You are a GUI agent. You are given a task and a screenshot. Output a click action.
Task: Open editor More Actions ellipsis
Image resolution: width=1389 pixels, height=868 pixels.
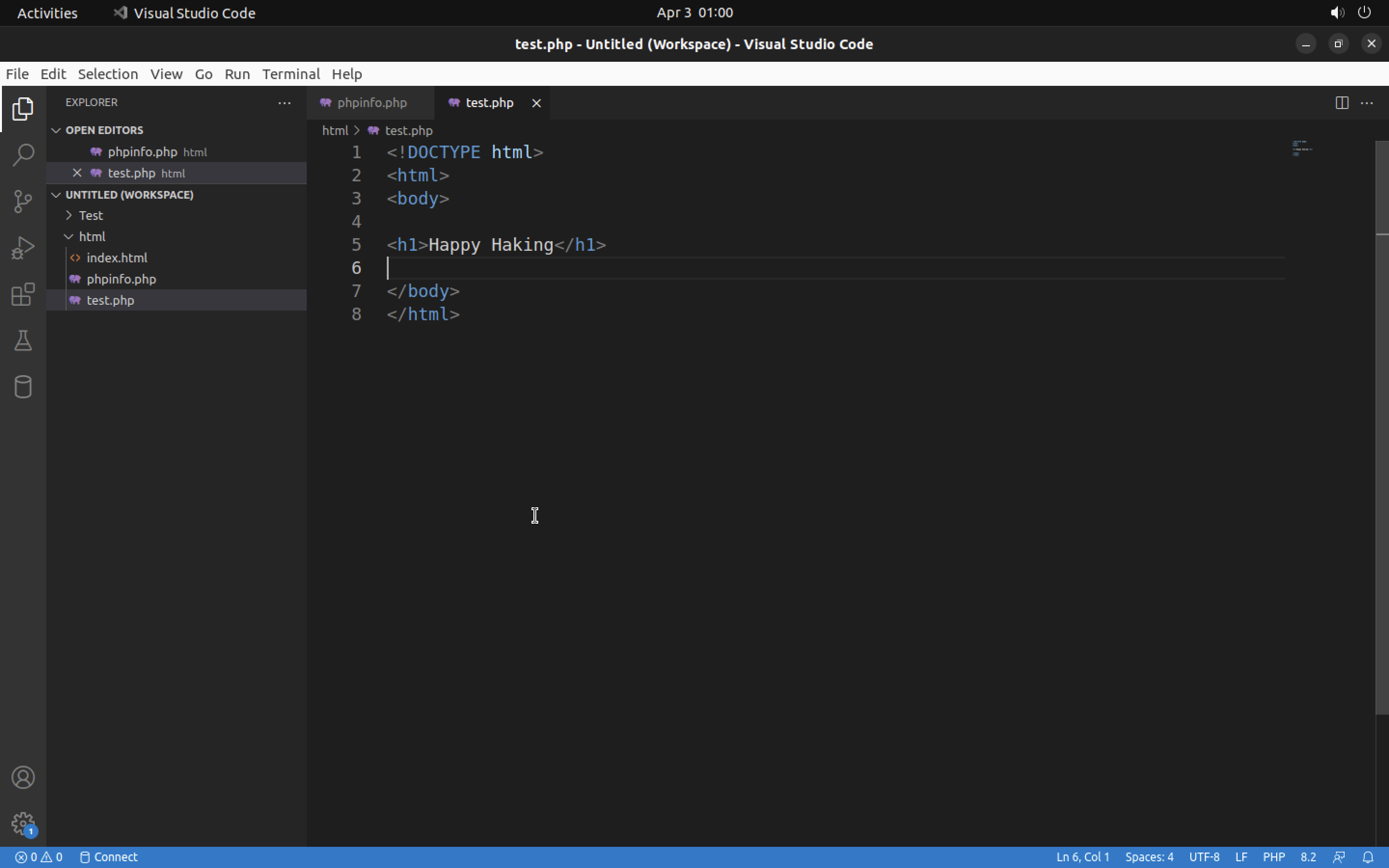pyautogui.click(x=1367, y=103)
